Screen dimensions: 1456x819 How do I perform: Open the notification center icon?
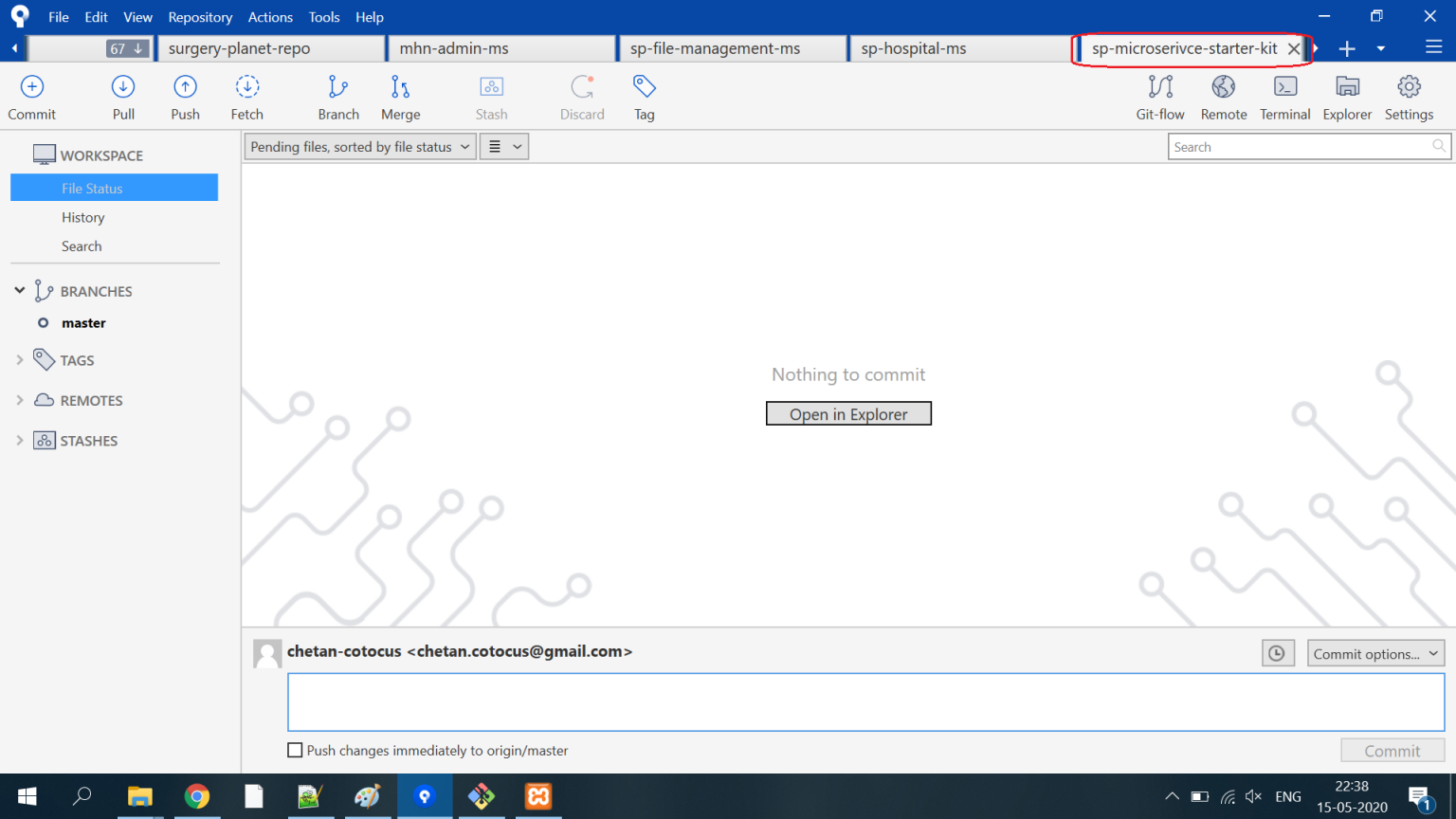click(1420, 798)
